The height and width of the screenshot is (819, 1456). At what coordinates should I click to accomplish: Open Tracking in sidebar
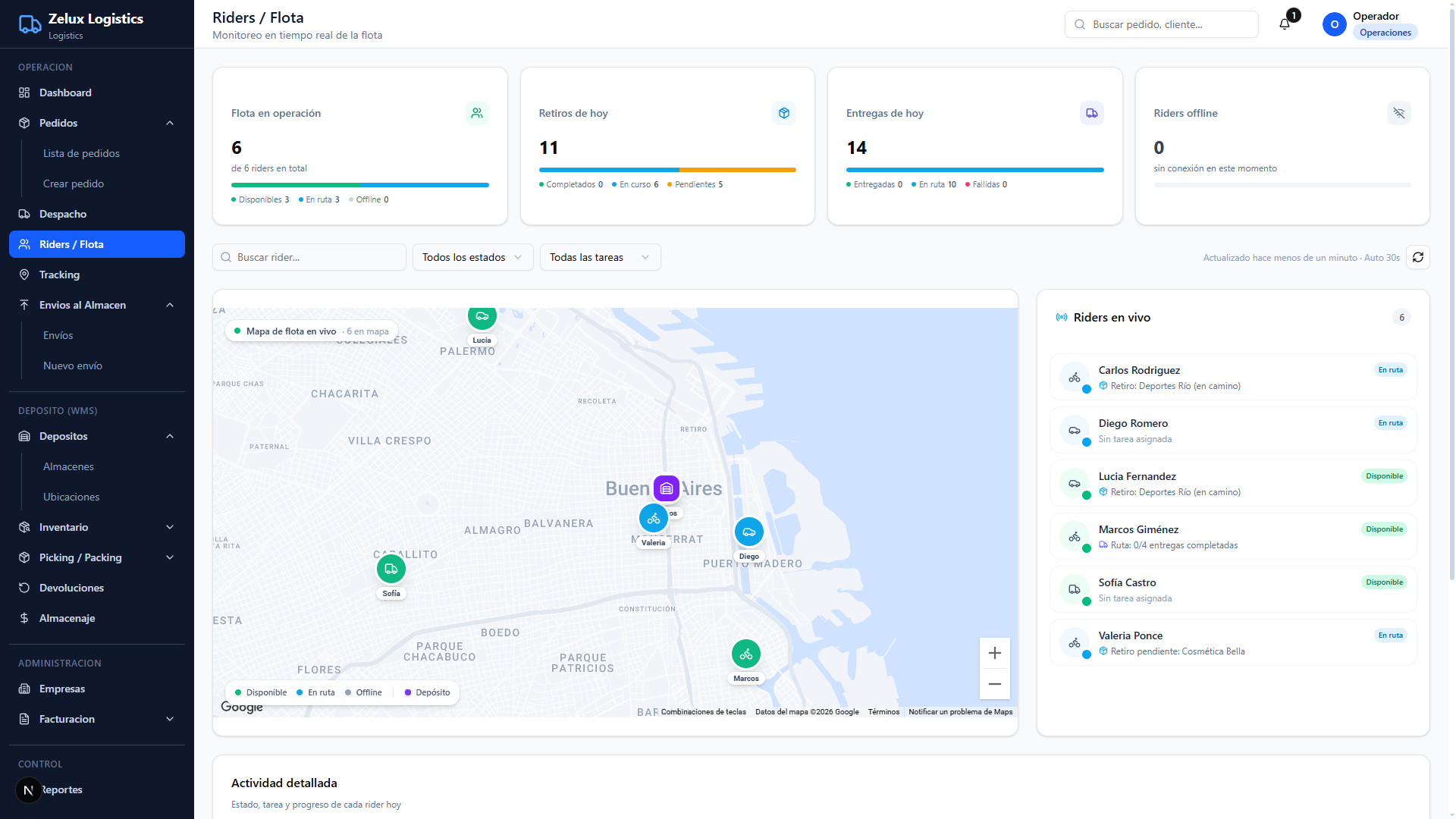pyautogui.click(x=97, y=275)
